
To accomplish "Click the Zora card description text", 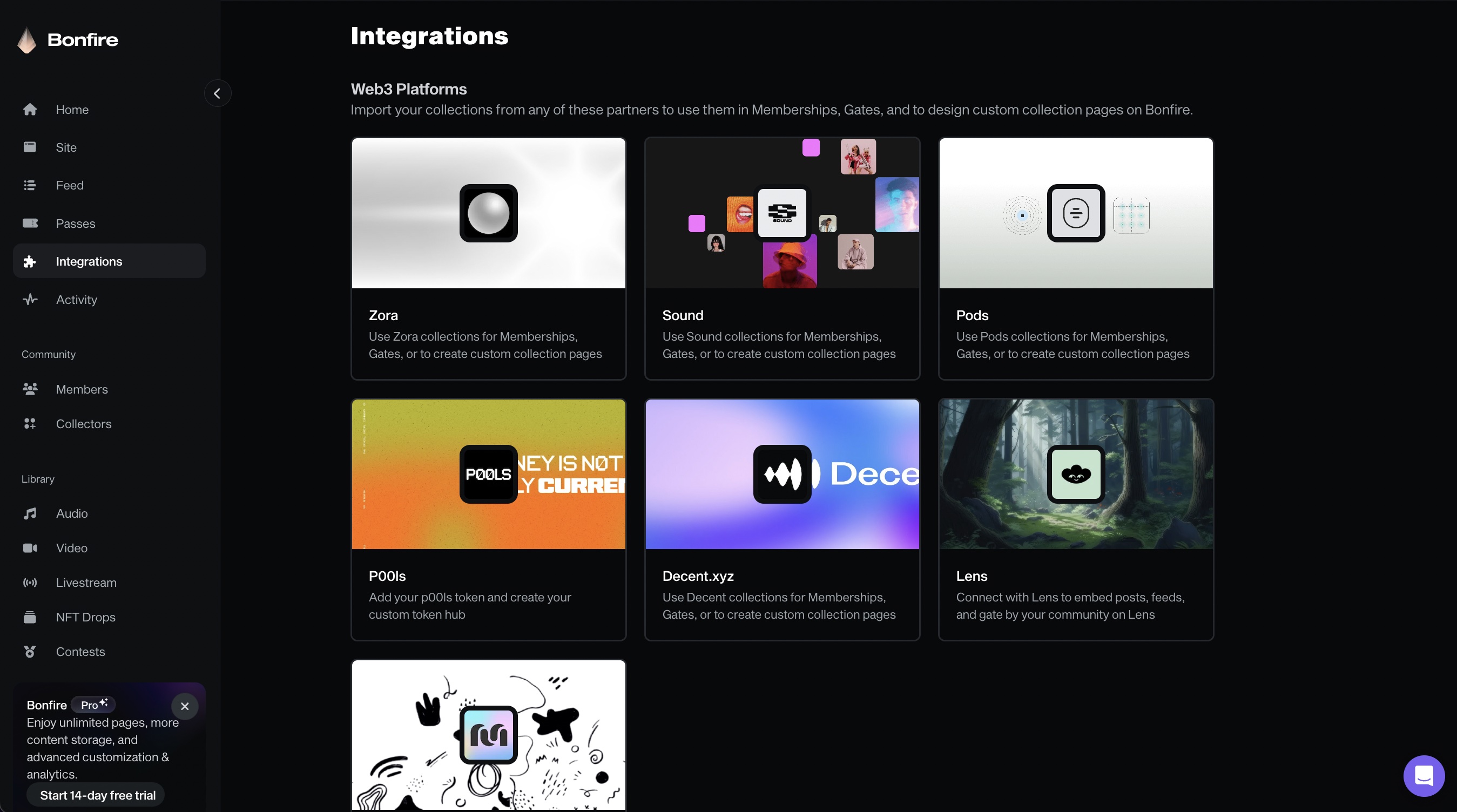I will (485, 344).
